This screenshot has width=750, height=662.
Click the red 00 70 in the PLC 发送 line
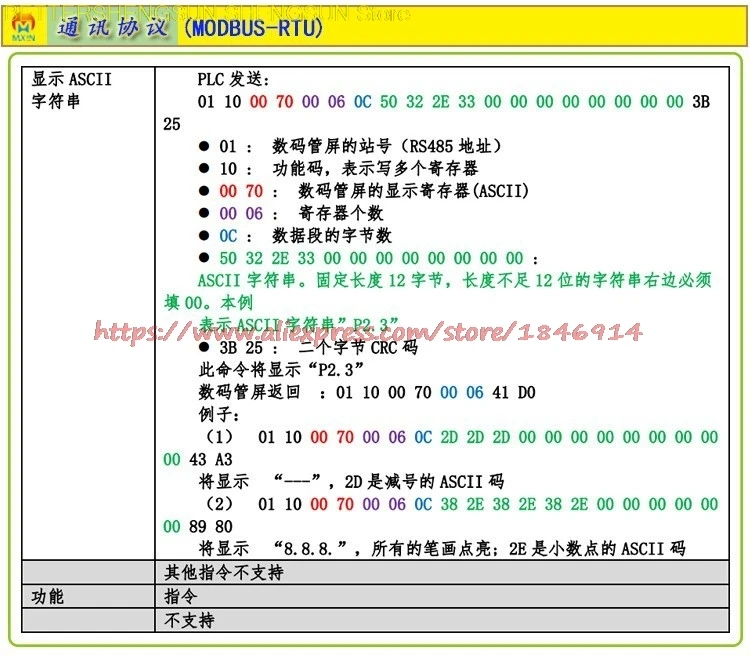pos(271,102)
